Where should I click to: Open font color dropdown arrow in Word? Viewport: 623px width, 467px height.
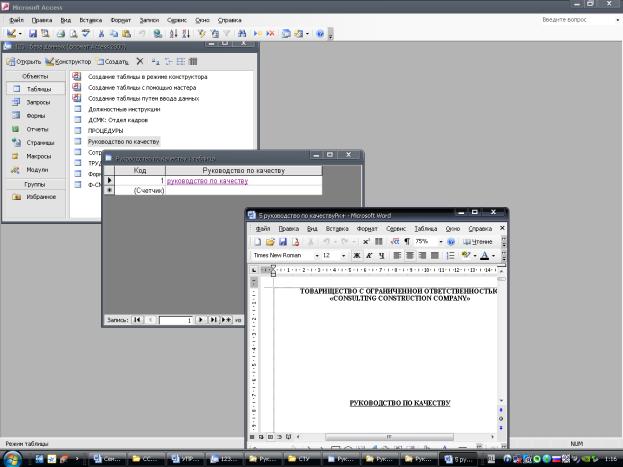tap(494, 255)
